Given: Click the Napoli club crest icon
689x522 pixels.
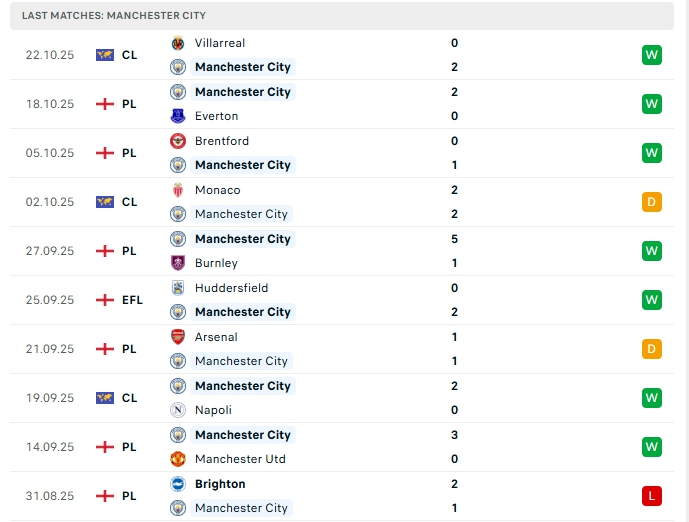Looking at the screenshot, I should [x=178, y=410].
